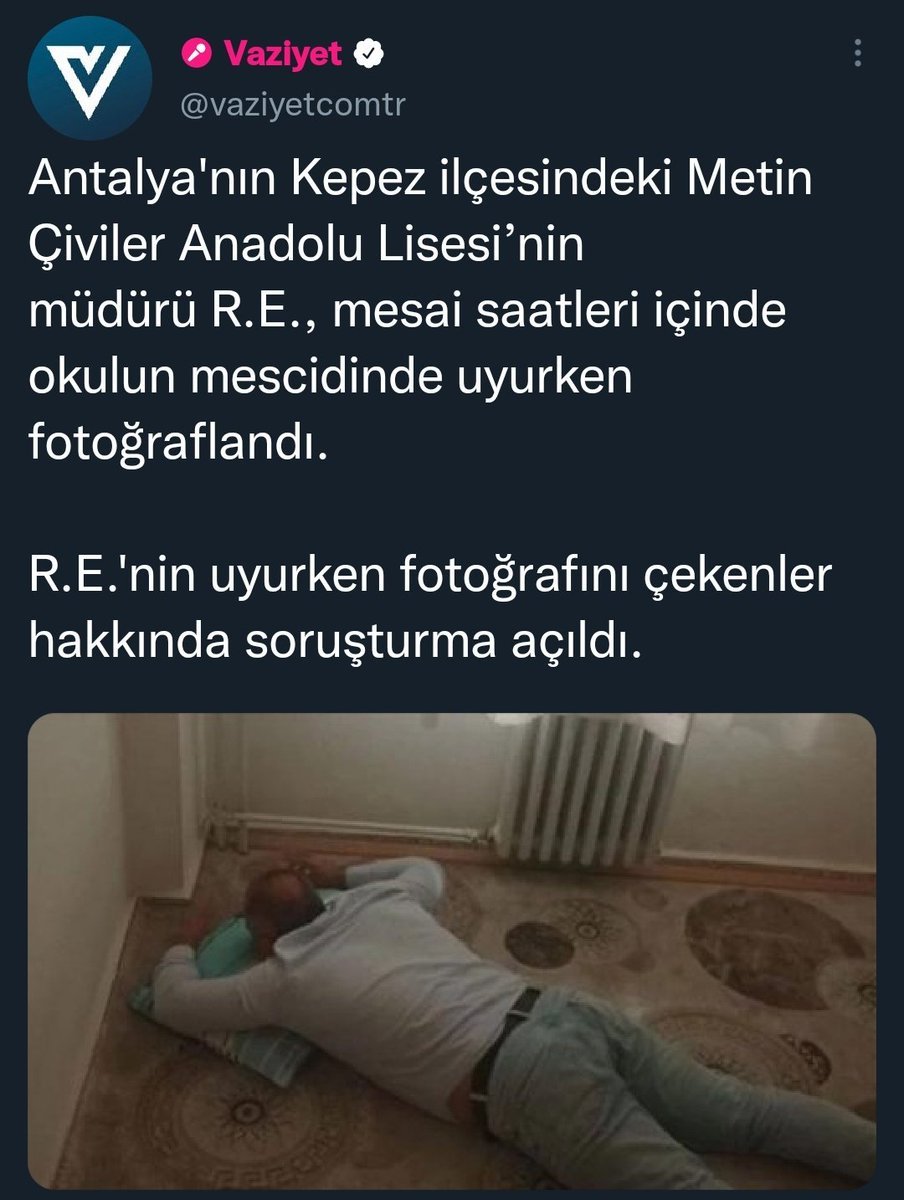Click the text Çiviler Anadolu Lisesi'nin
904x1200 pixels.
coord(305,246)
